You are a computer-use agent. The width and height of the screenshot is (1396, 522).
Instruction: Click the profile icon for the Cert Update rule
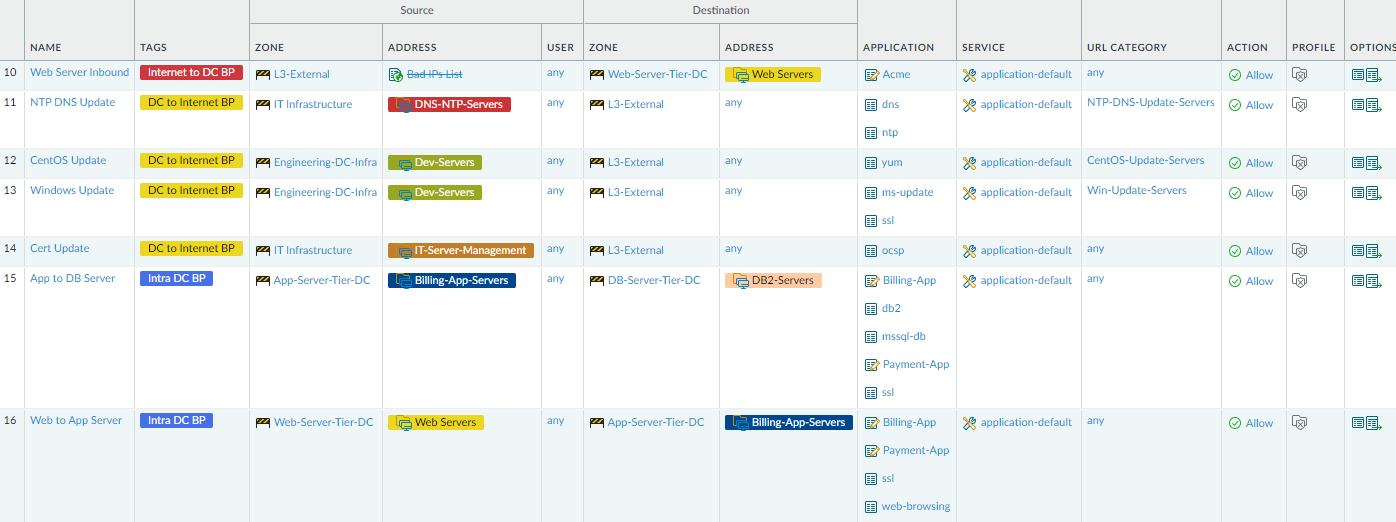[1300, 251]
